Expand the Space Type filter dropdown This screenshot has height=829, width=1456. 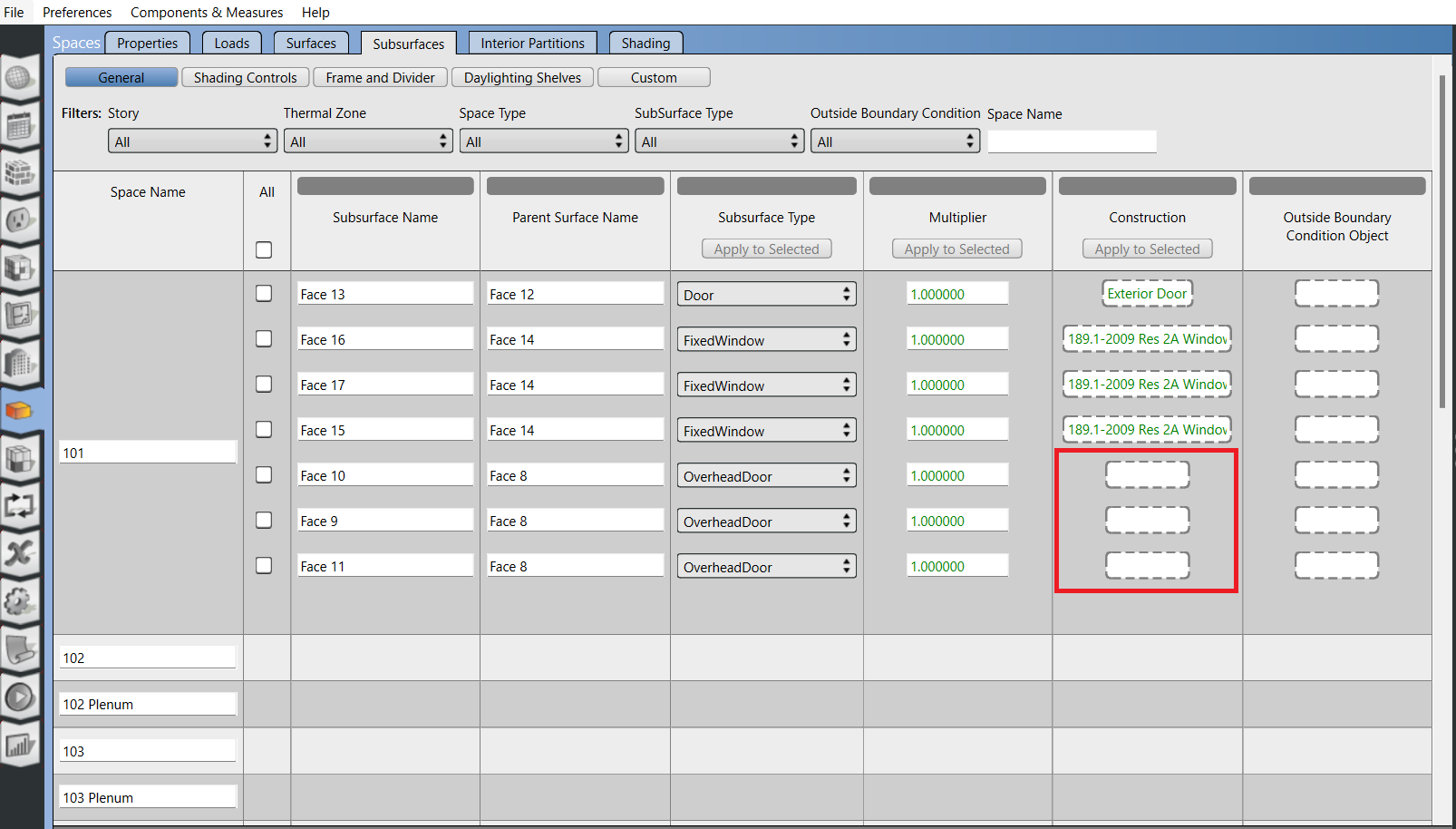pos(544,141)
